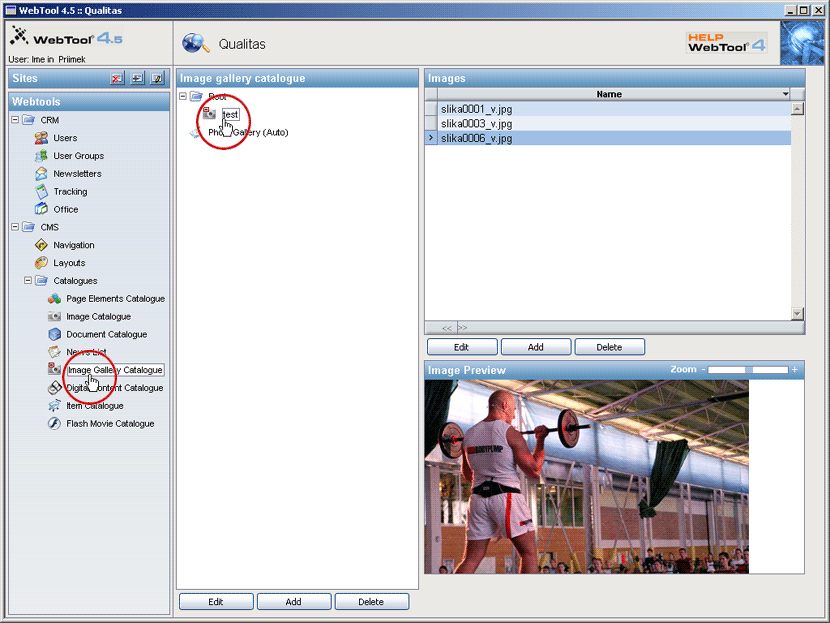Collapse the Catalogues folder node
The height and width of the screenshot is (623, 830).
tap(28, 281)
